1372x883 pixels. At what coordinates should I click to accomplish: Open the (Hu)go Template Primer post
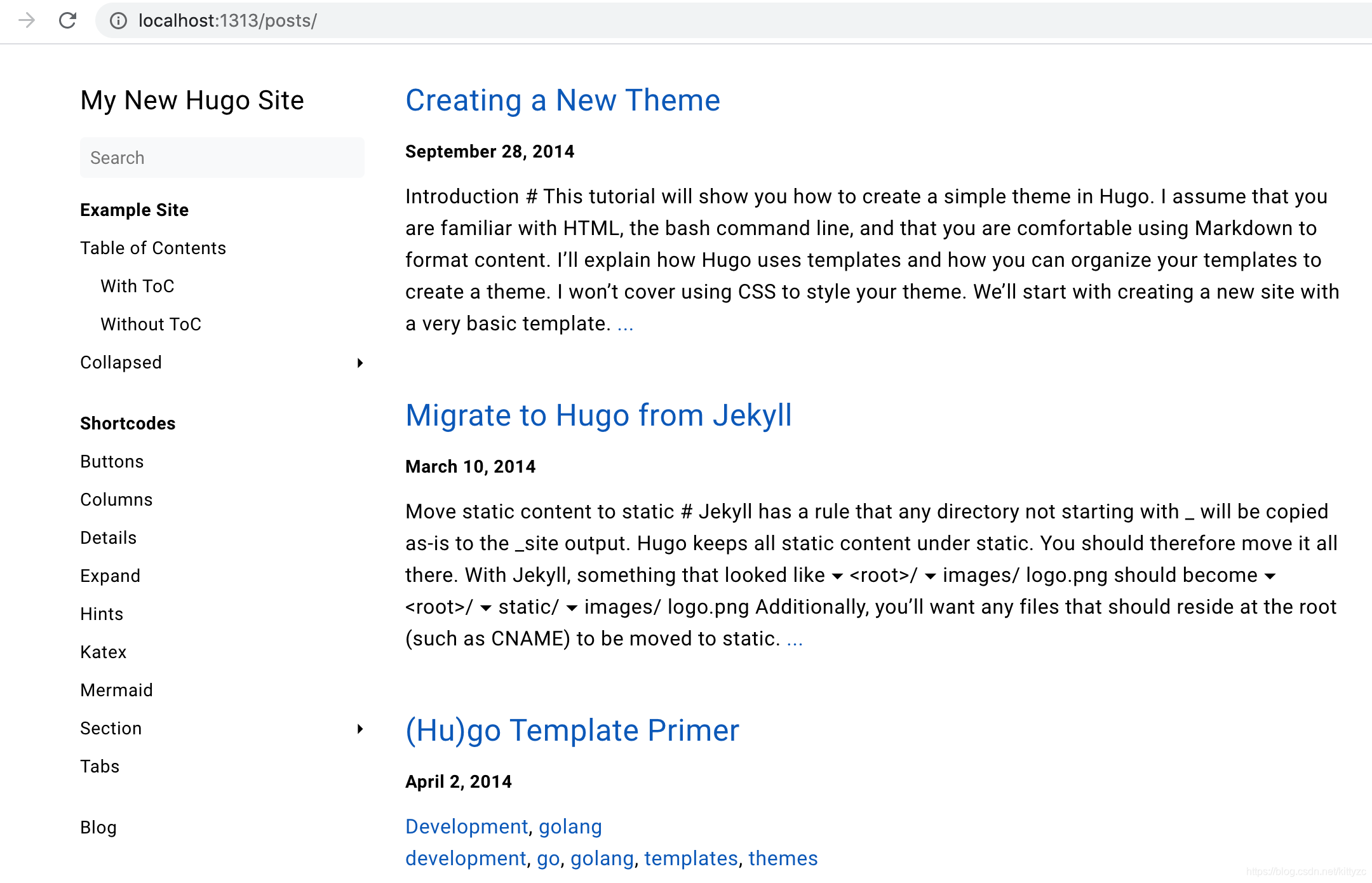tap(572, 731)
